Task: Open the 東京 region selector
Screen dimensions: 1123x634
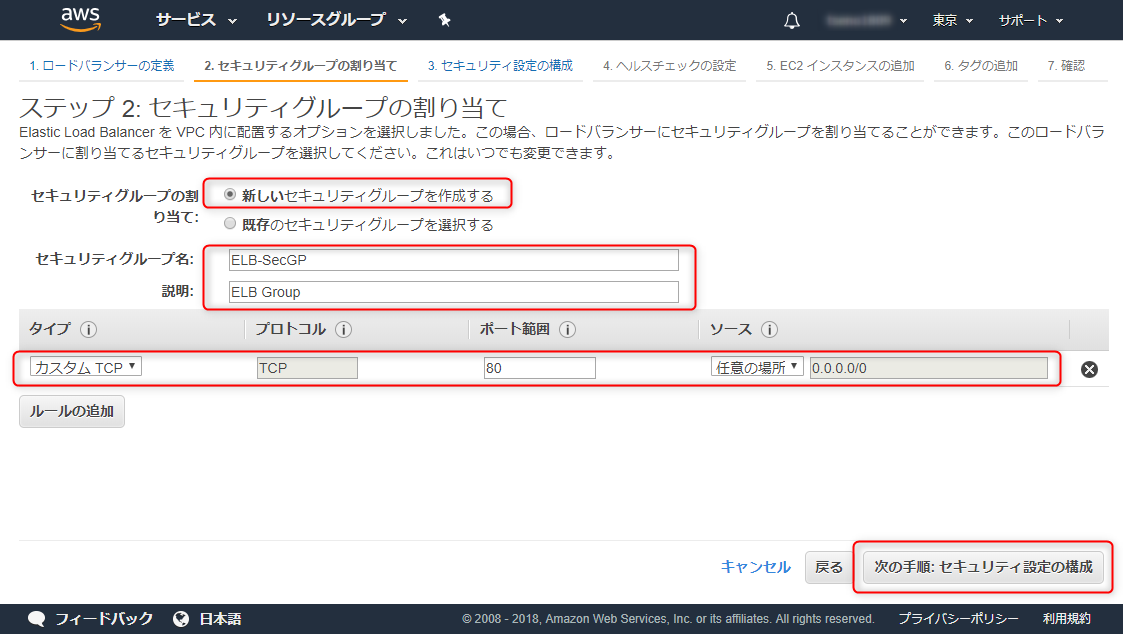Action: pyautogui.click(x=950, y=19)
